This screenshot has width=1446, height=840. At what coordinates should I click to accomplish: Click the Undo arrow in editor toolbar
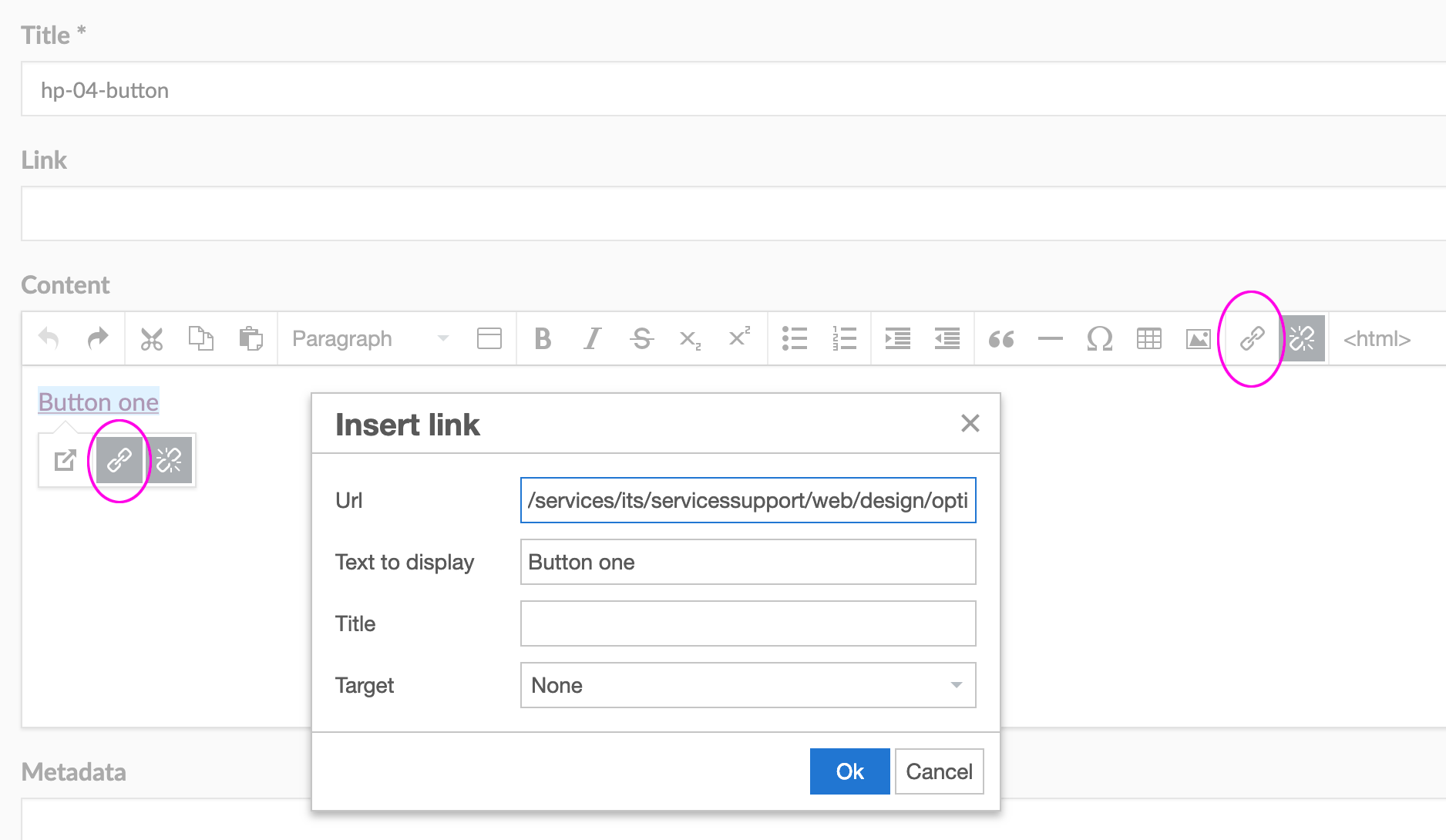[49, 338]
